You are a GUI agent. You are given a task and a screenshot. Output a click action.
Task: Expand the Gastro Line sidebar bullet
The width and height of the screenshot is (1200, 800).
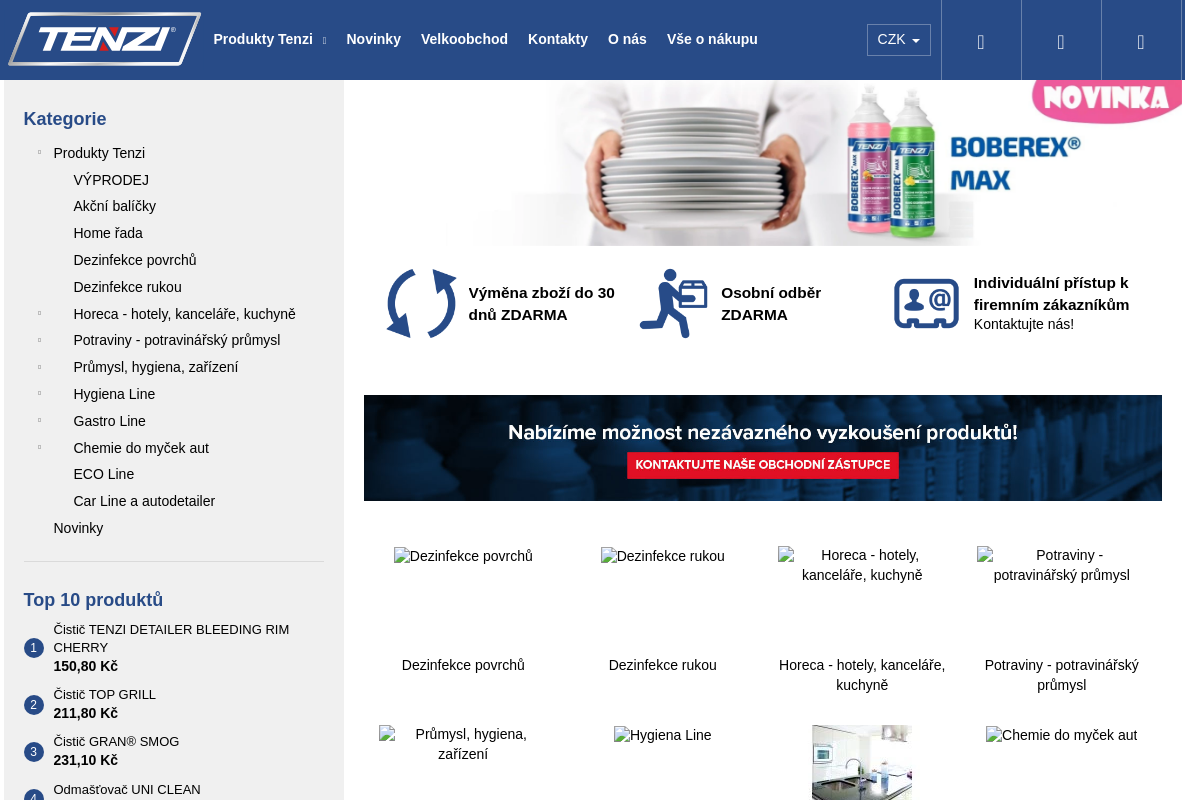39,420
